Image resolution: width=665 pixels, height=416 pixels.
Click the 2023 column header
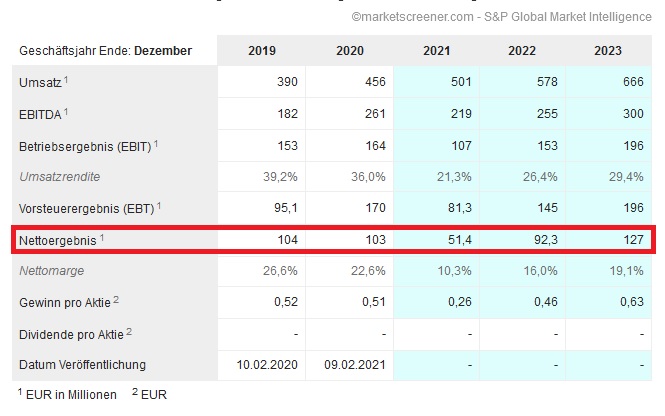(x=607, y=50)
